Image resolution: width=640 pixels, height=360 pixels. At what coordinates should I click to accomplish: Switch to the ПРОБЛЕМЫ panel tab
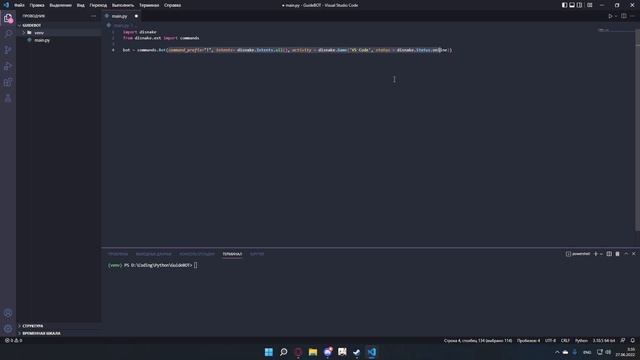point(118,254)
